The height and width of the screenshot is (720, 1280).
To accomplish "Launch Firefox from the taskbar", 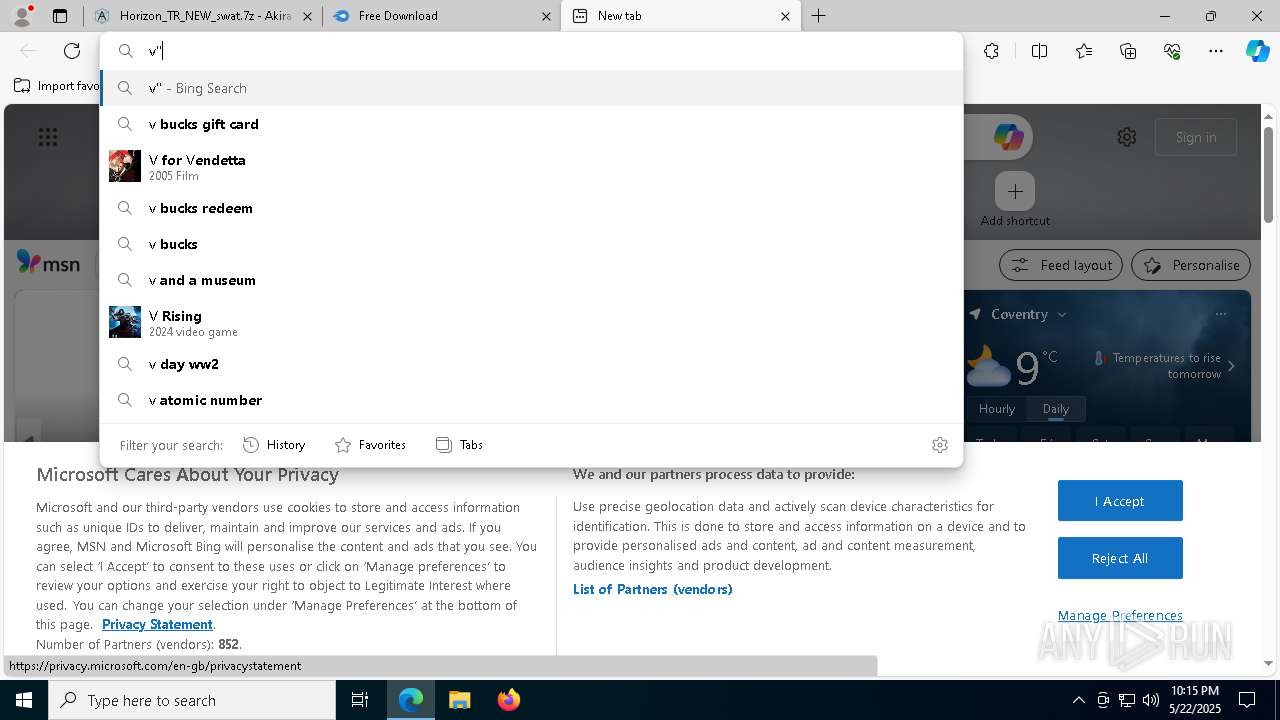I will point(508,700).
